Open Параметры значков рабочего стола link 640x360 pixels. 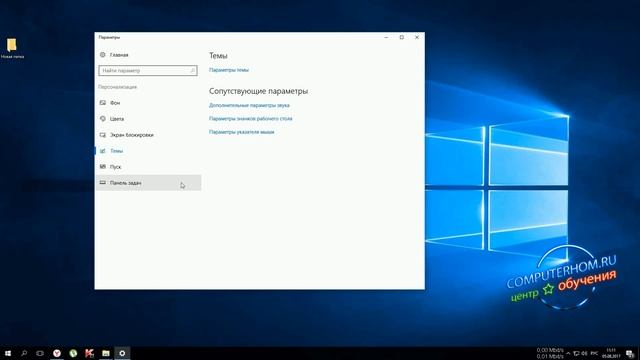(x=251, y=119)
